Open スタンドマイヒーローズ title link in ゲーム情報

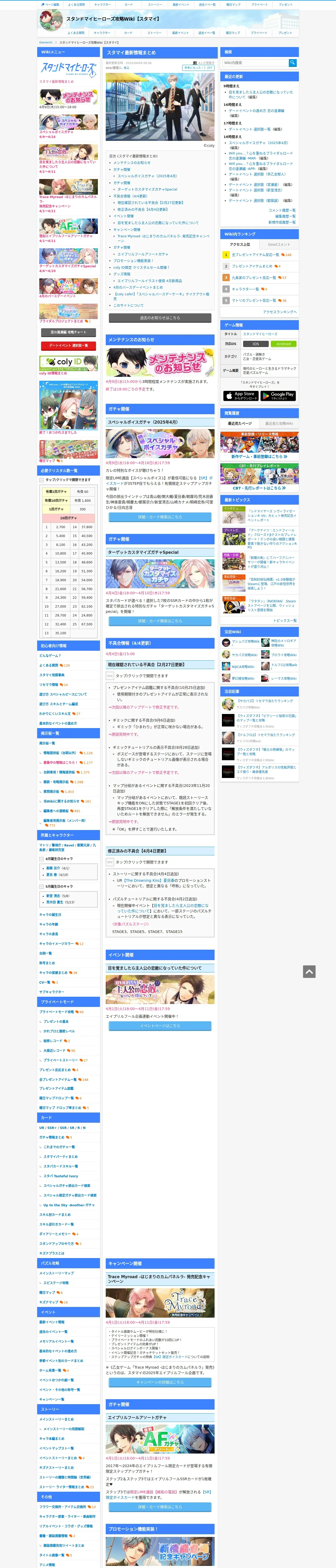coord(260,334)
